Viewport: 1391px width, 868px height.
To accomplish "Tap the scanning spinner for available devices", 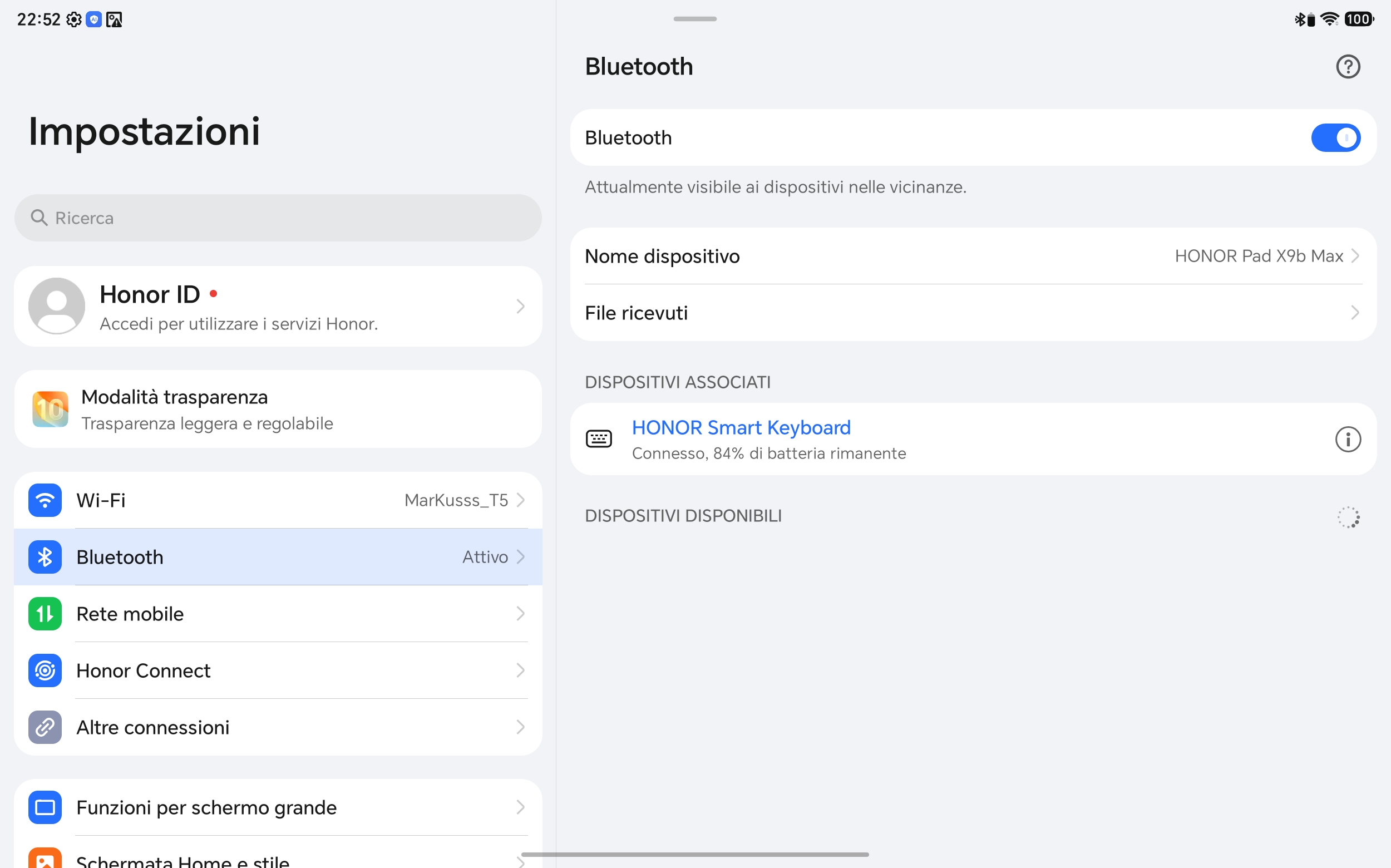I will pyautogui.click(x=1348, y=517).
